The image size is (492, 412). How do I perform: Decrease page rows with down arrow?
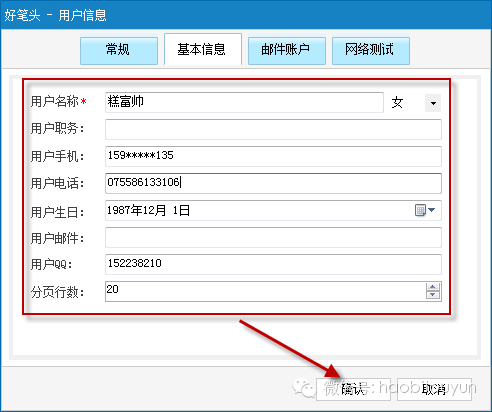coord(433,295)
